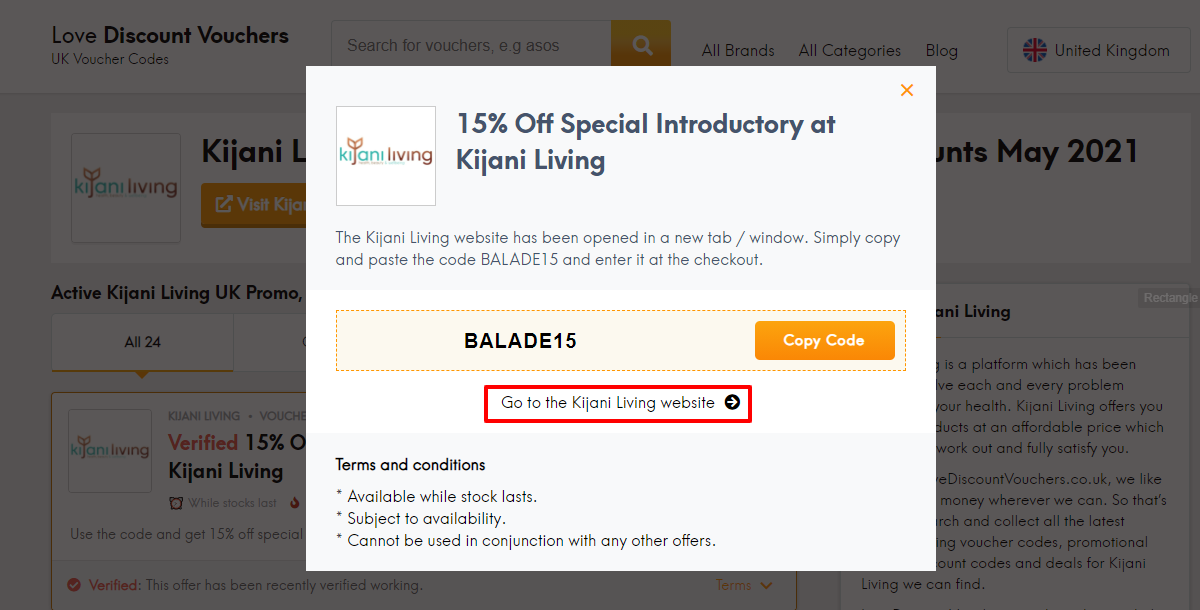Click the red verified checkmark icon
The width and height of the screenshot is (1200, 610).
click(x=74, y=585)
